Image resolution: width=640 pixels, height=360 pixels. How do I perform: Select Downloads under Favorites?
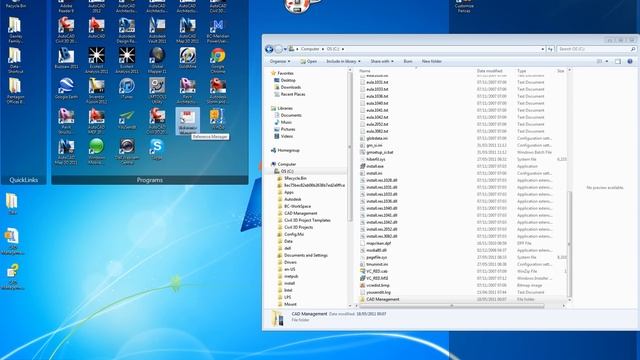pyautogui.click(x=287, y=87)
